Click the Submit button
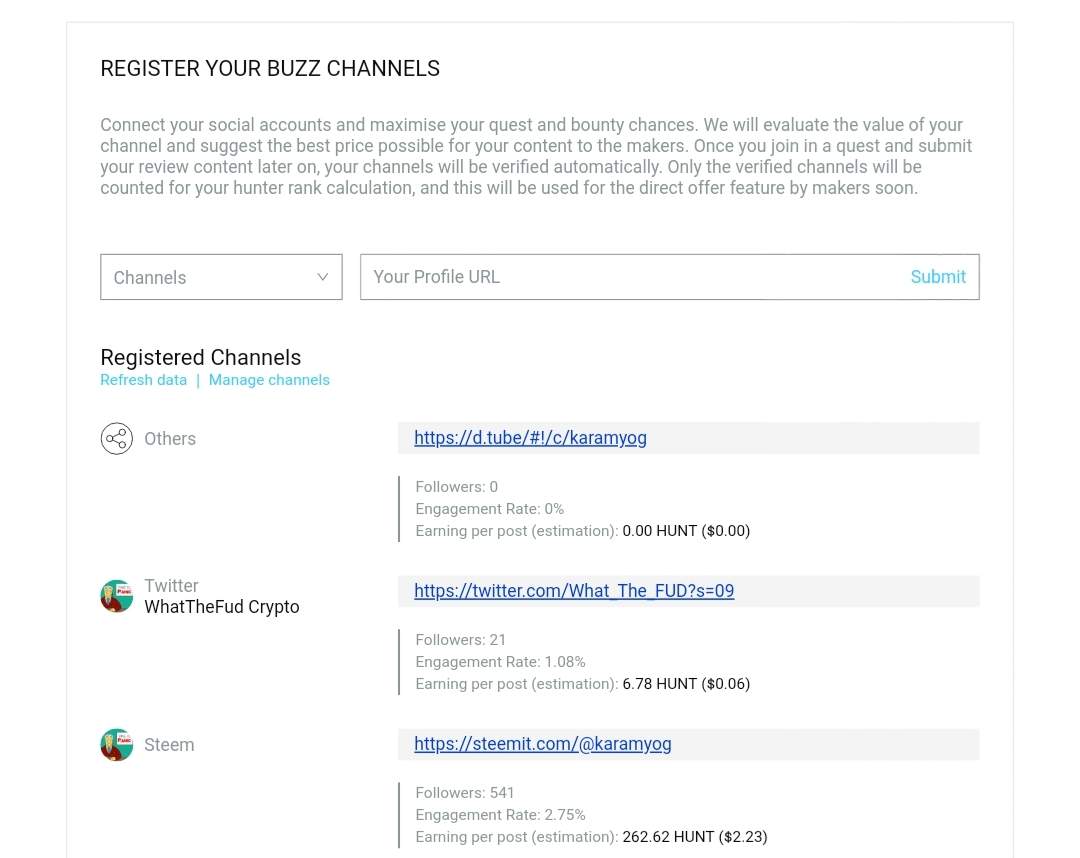Screen dimensions: 1080x858 (937, 277)
